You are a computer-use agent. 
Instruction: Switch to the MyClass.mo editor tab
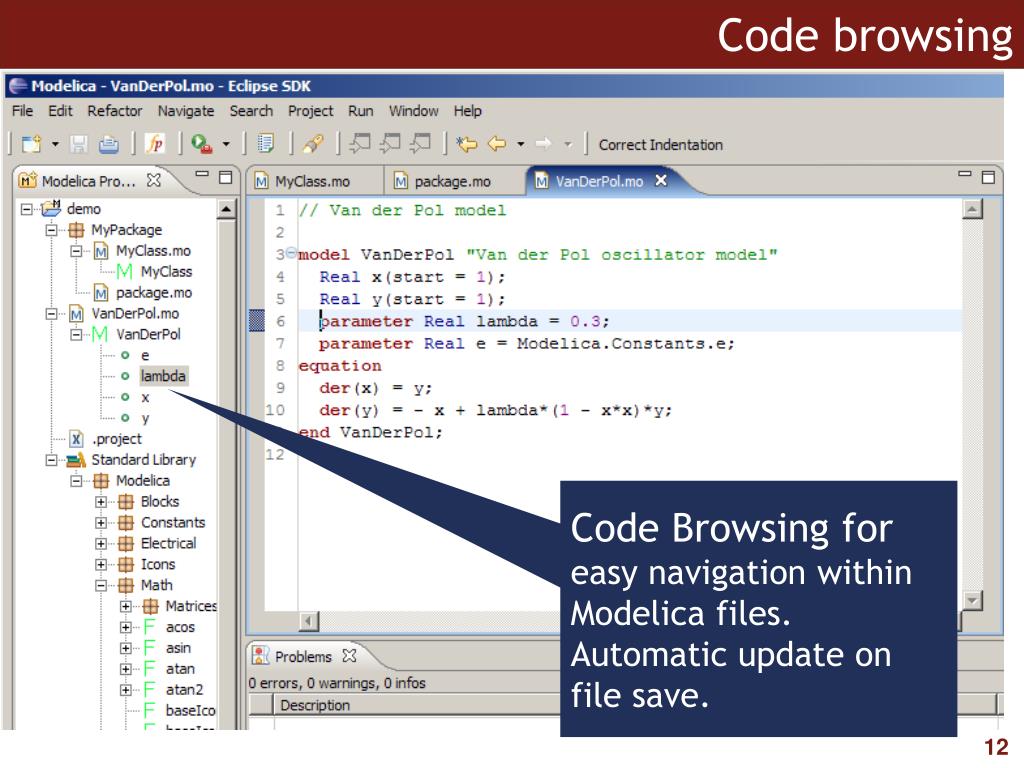(x=312, y=182)
